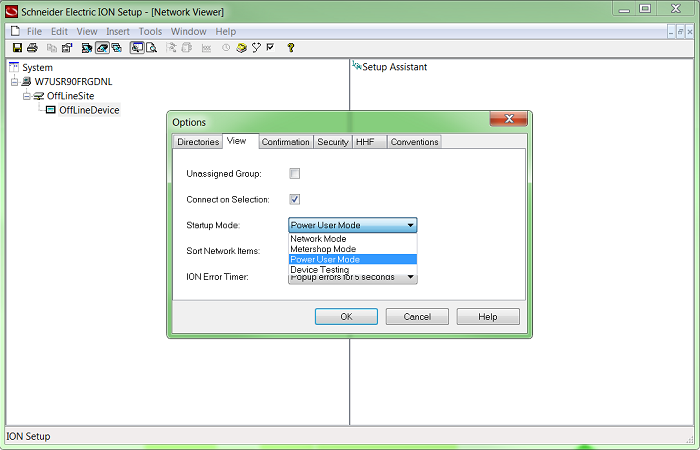Restore the inner Network Viewer child window
Screen dimensions: 700x450
click(x=680, y=32)
